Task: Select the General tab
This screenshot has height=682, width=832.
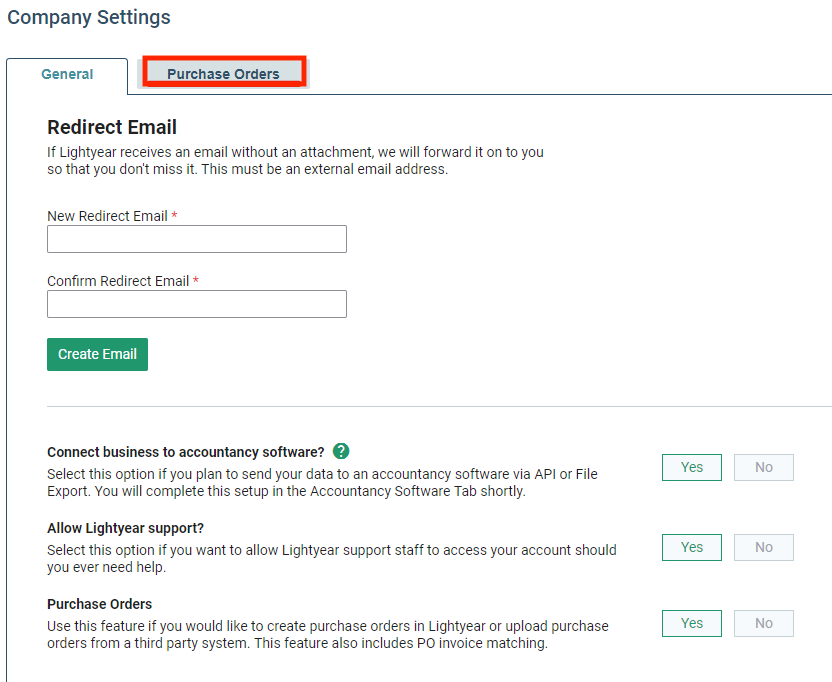Action: [x=67, y=74]
